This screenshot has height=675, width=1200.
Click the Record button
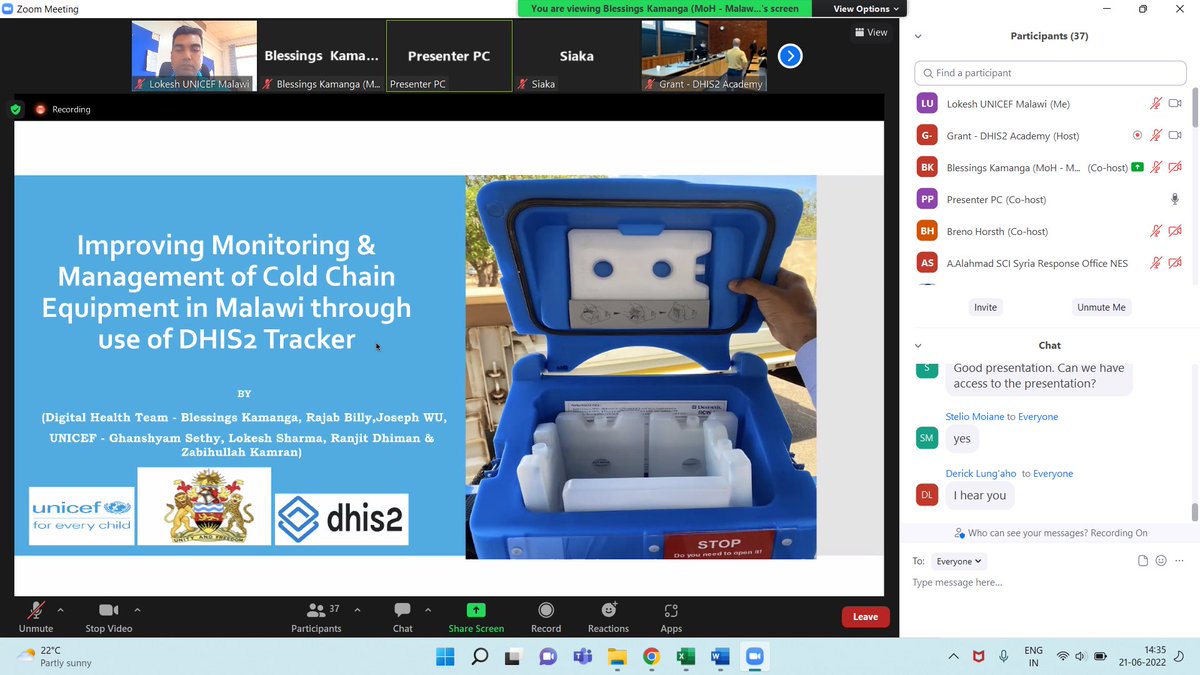[546, 616]
